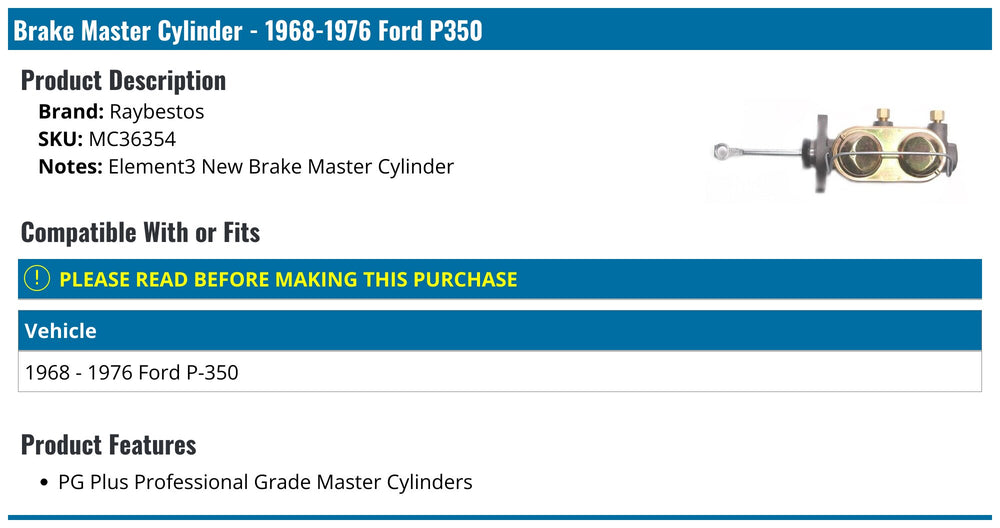Click the Product Description heading
The width and height of the screenshot is (1000, 528).
(124, 80)
